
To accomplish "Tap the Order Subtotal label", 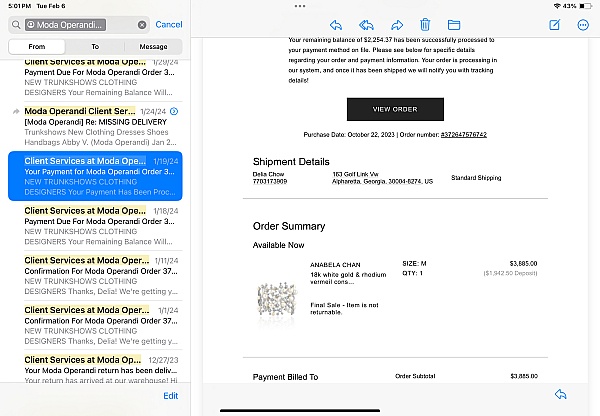I will click(x=415, y=376).
